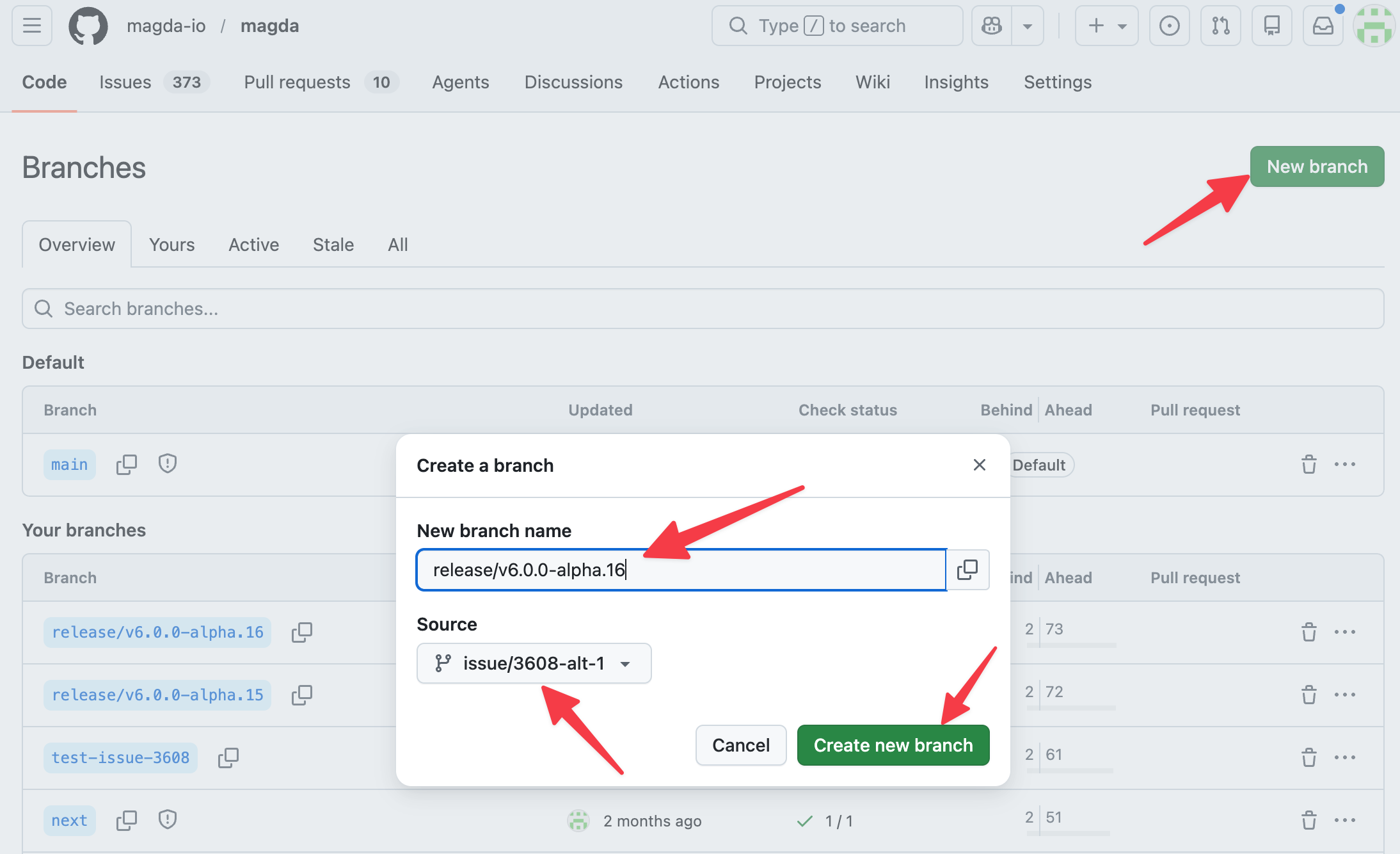Open the notifications inbox icon

(1323, 26)
